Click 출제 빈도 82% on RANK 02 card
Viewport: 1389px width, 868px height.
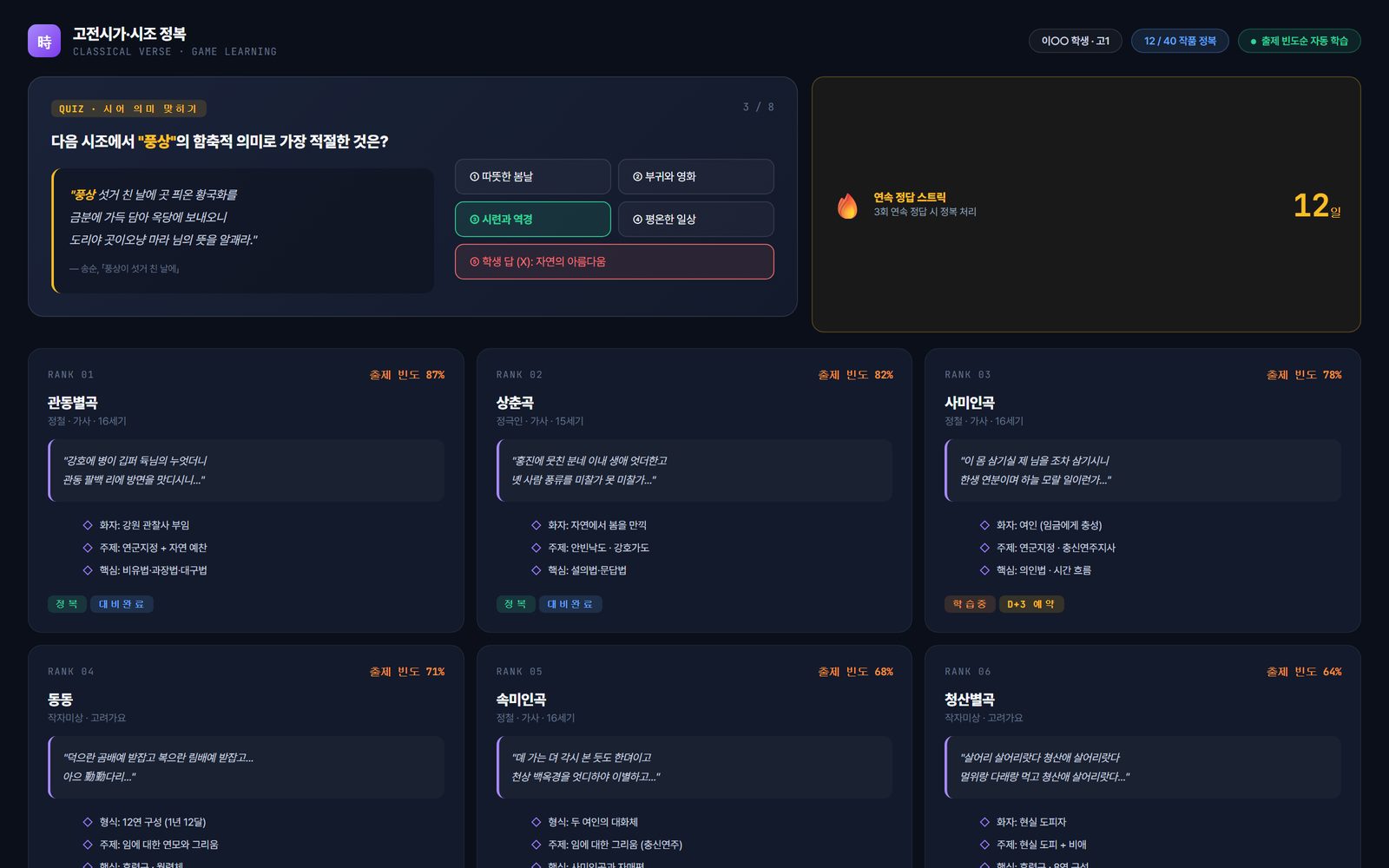point(855,375)
